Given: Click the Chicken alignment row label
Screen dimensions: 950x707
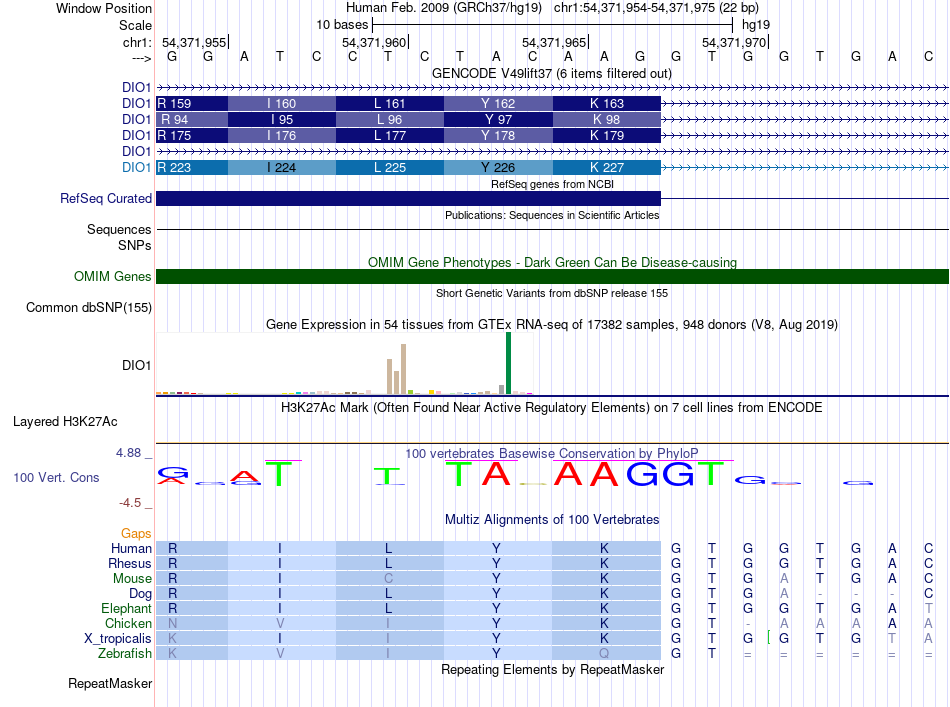Looking at the screenshot, I should (x=128, y=623).
